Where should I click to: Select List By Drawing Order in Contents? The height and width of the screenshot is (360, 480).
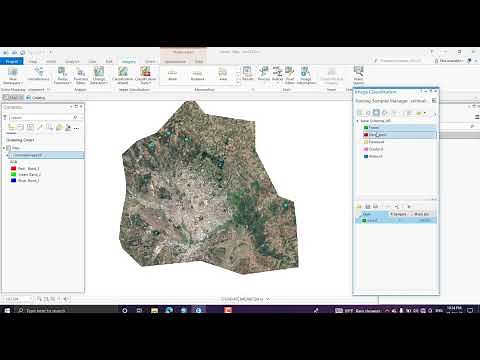click(11, 127)
